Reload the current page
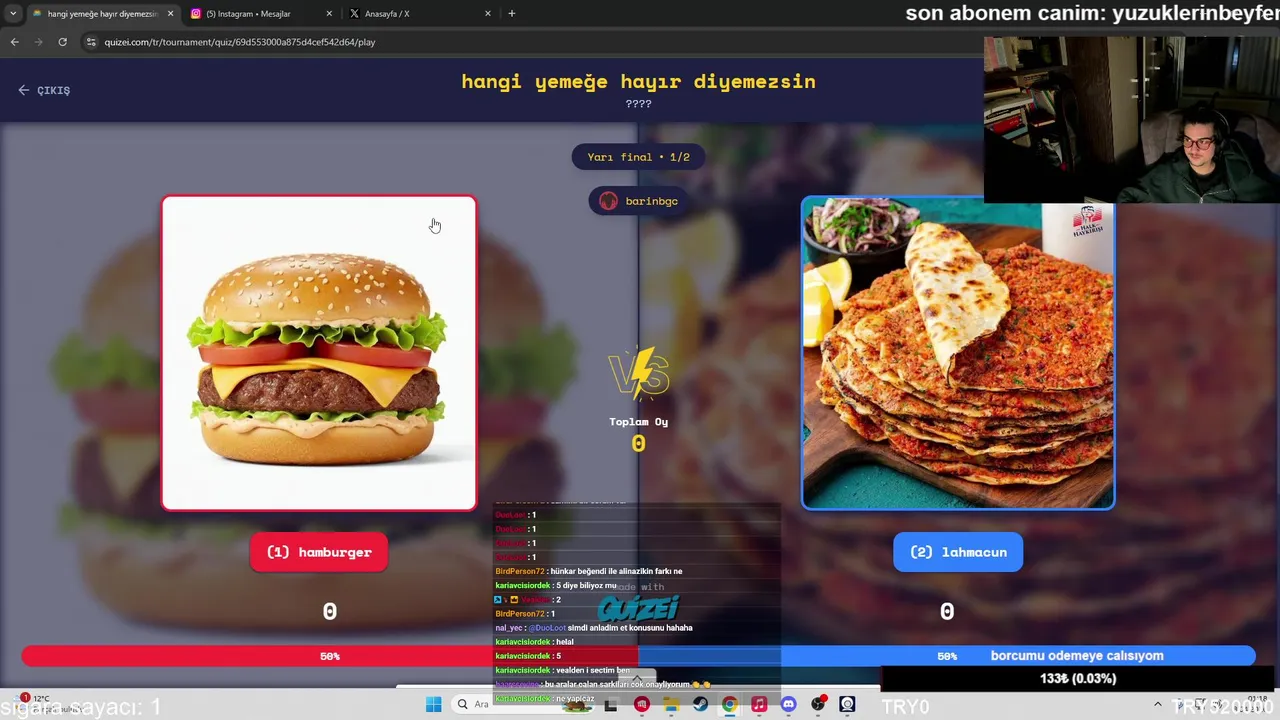The width and height of the screenshot is (1280, 720). click(62, 42)
